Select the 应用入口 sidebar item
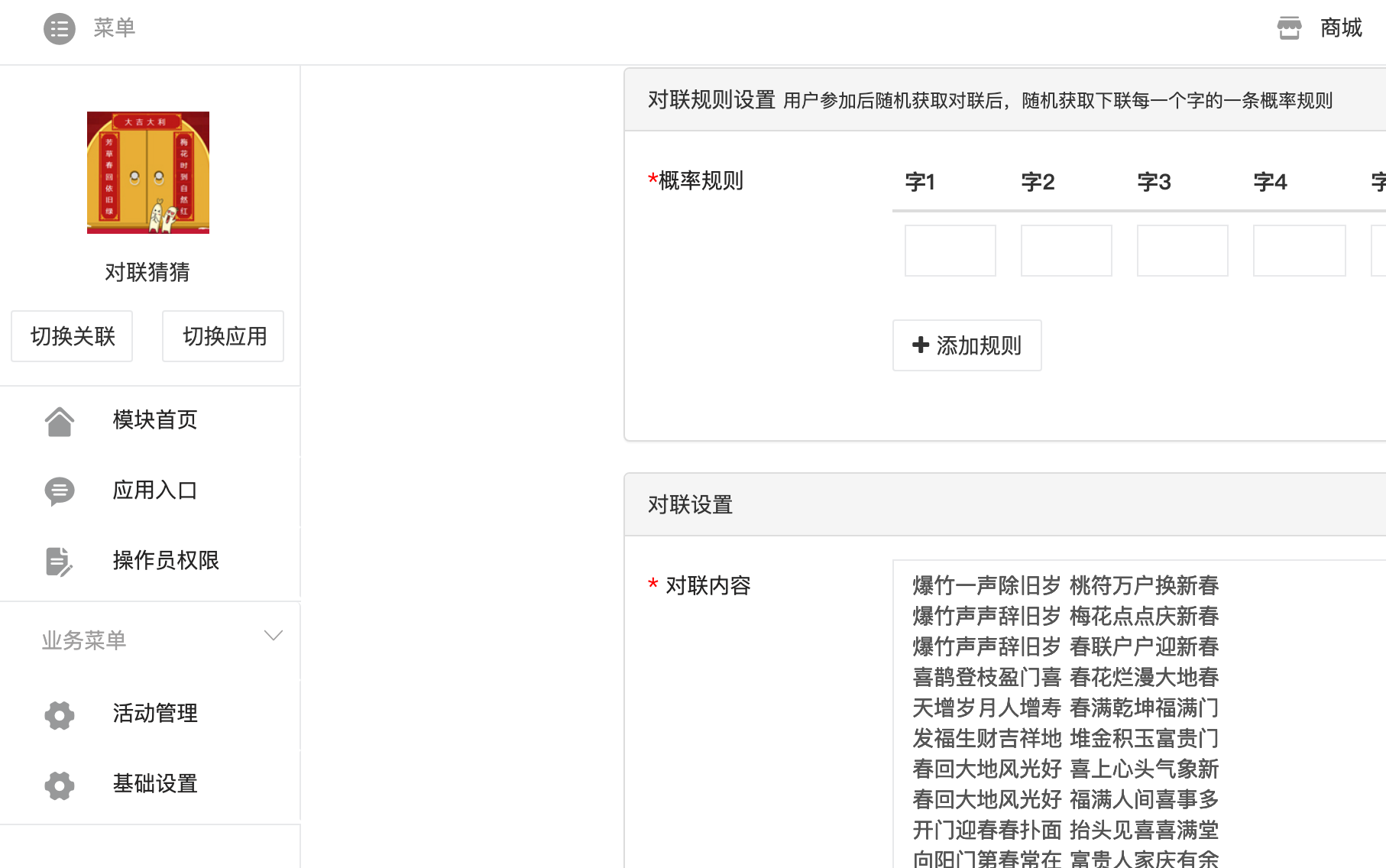 coord(154,491)
